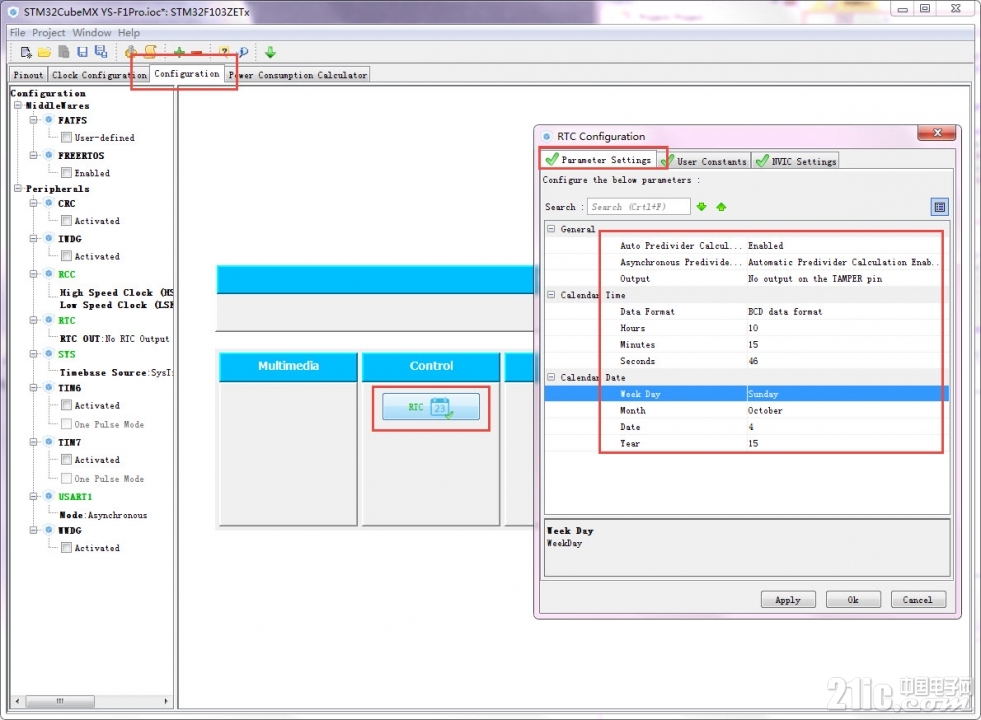Collapse the MiddleWares tree node
This screenshot has height=720, width=981.
(x=18, y=105)
